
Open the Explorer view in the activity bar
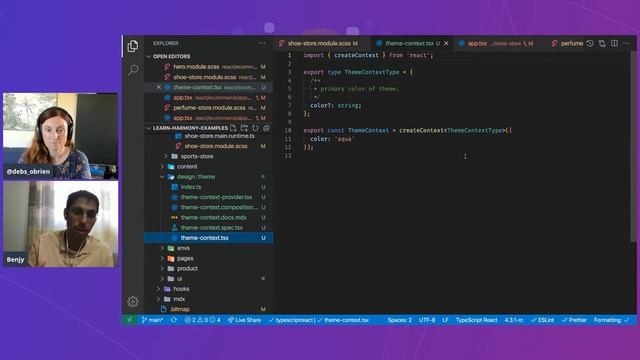133,46
